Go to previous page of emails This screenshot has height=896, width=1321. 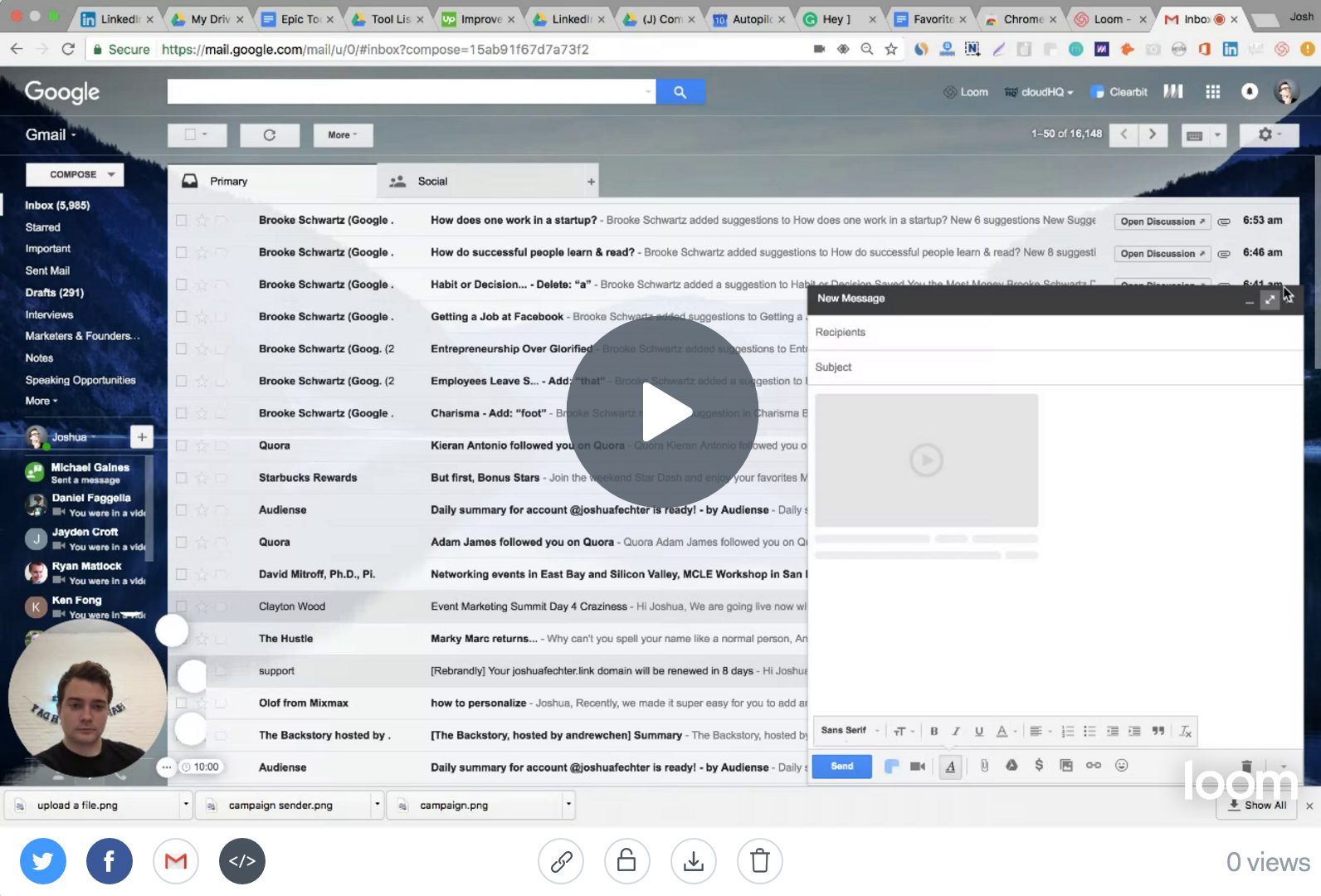[1124, 134]
